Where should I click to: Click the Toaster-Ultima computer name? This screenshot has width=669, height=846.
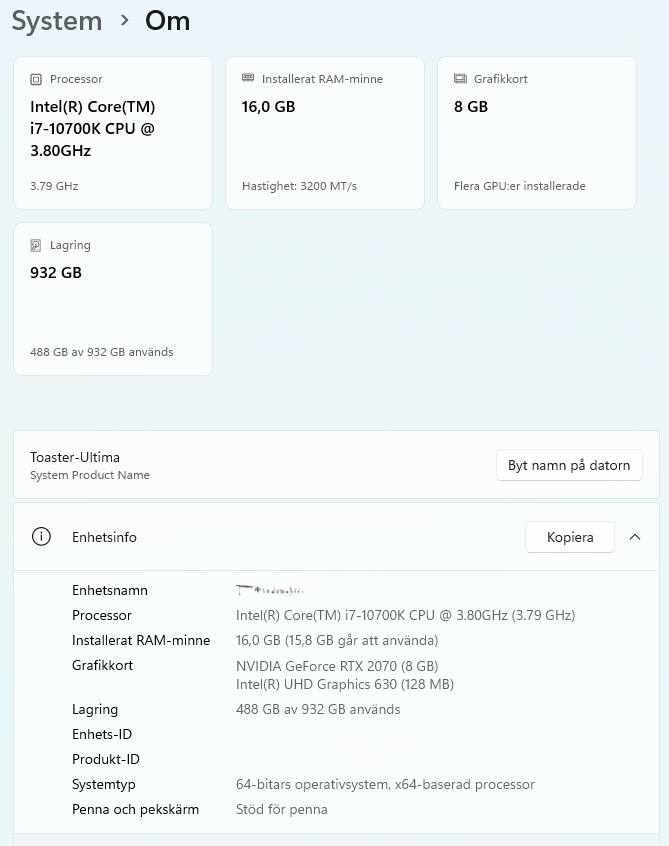coord(75,457)
